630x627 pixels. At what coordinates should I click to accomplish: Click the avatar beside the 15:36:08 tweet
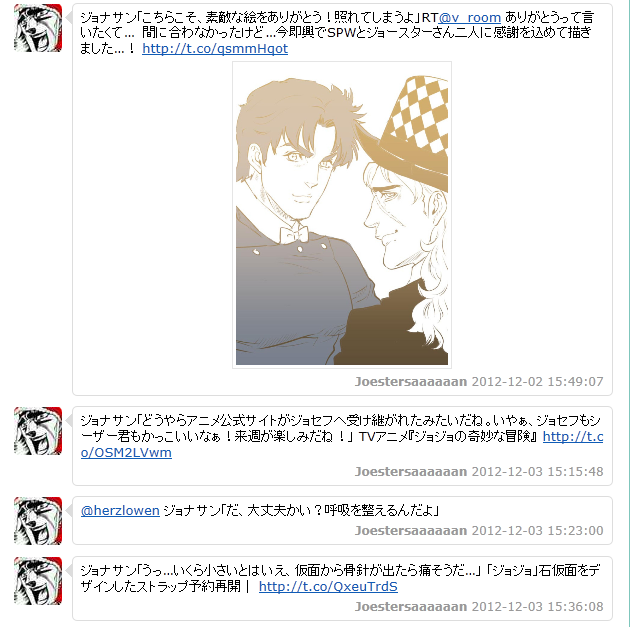click(38, 581)
